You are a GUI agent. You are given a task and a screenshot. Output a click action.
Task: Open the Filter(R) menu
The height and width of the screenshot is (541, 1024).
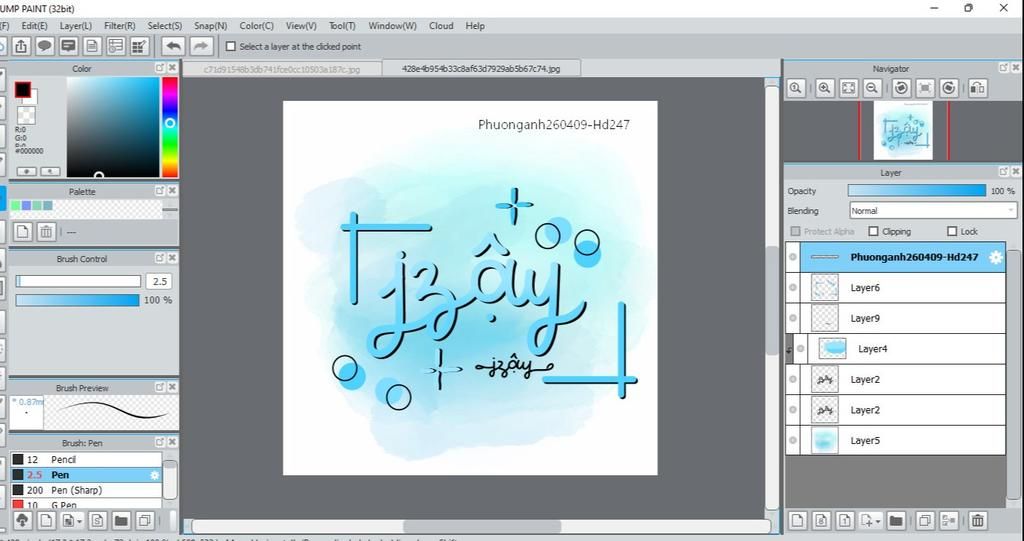coord(120,25)
